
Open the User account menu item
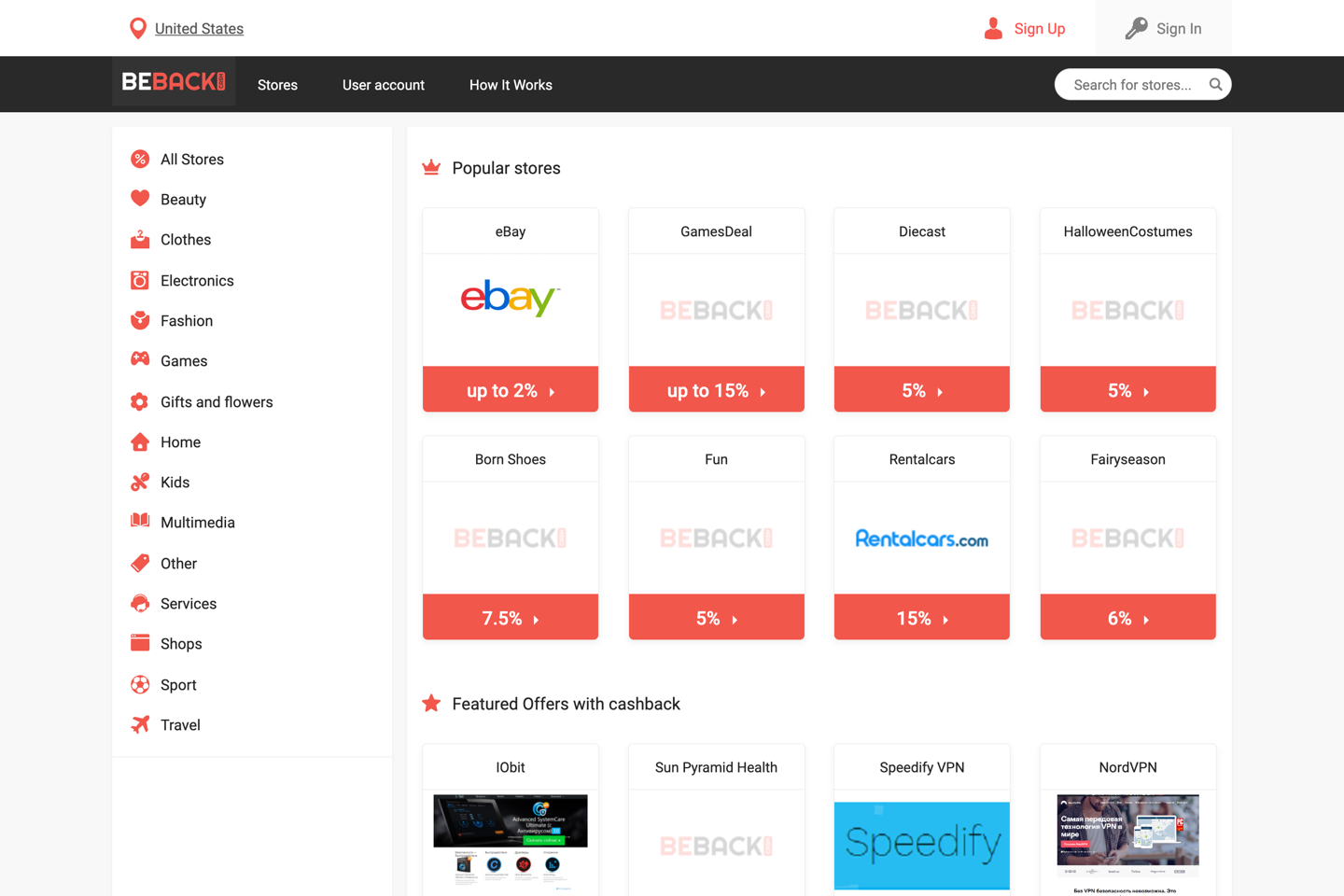384,85
